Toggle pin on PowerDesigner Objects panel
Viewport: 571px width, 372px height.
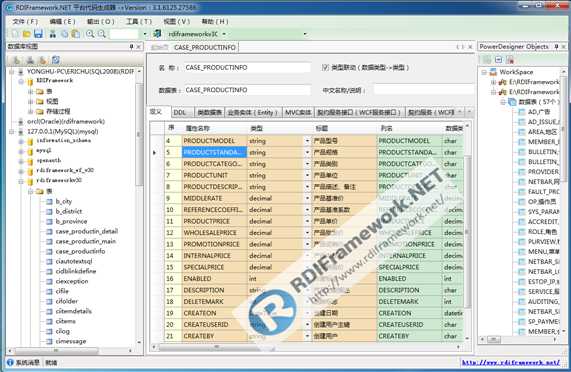(556, 47)
